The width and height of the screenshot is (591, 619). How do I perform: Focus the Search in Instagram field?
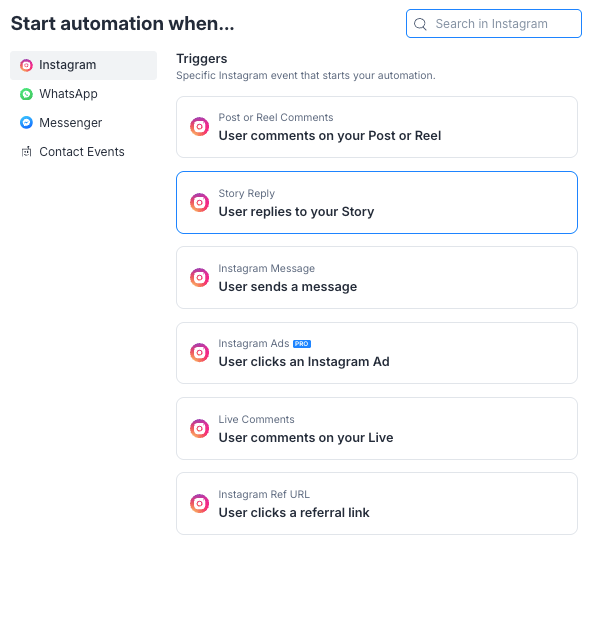[494, 24]
